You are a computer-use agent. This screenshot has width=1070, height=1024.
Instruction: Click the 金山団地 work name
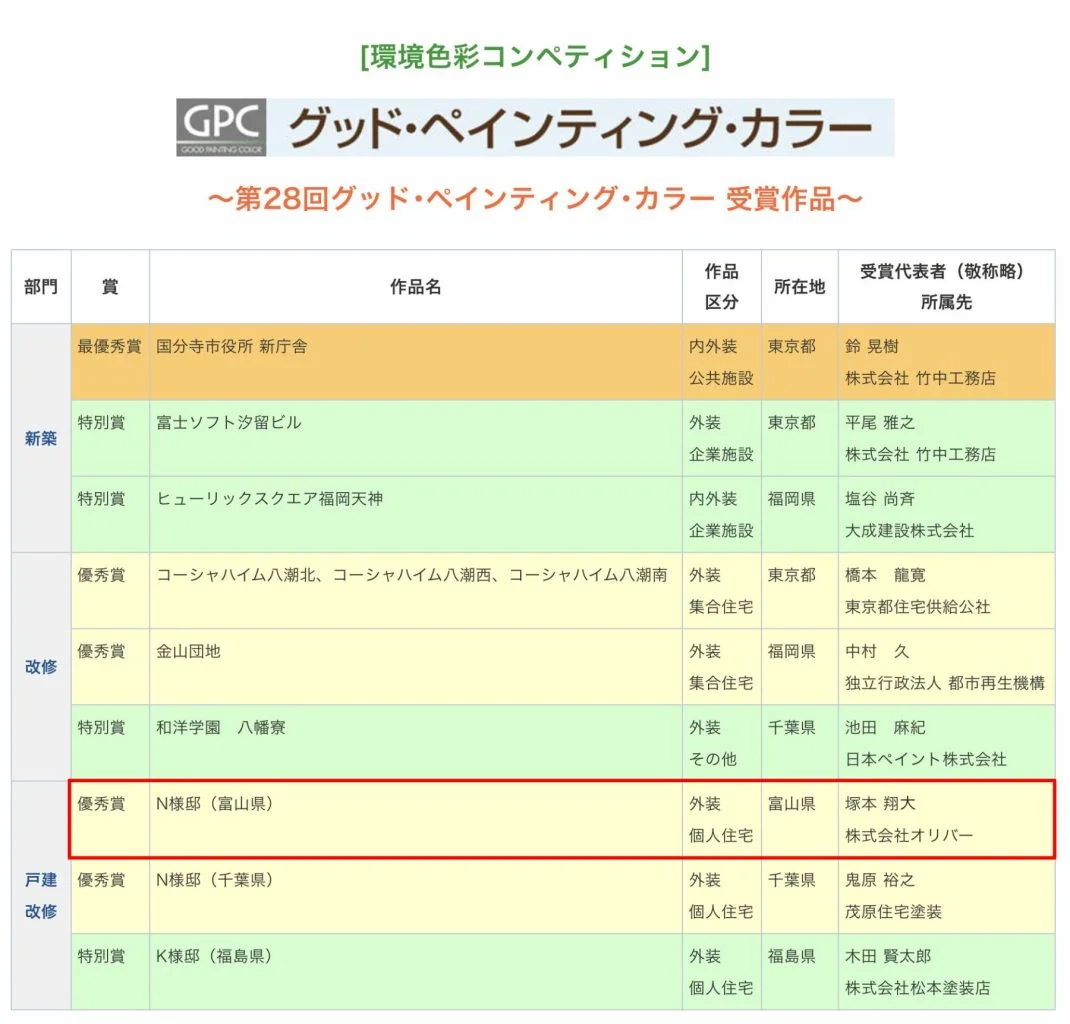189,652
